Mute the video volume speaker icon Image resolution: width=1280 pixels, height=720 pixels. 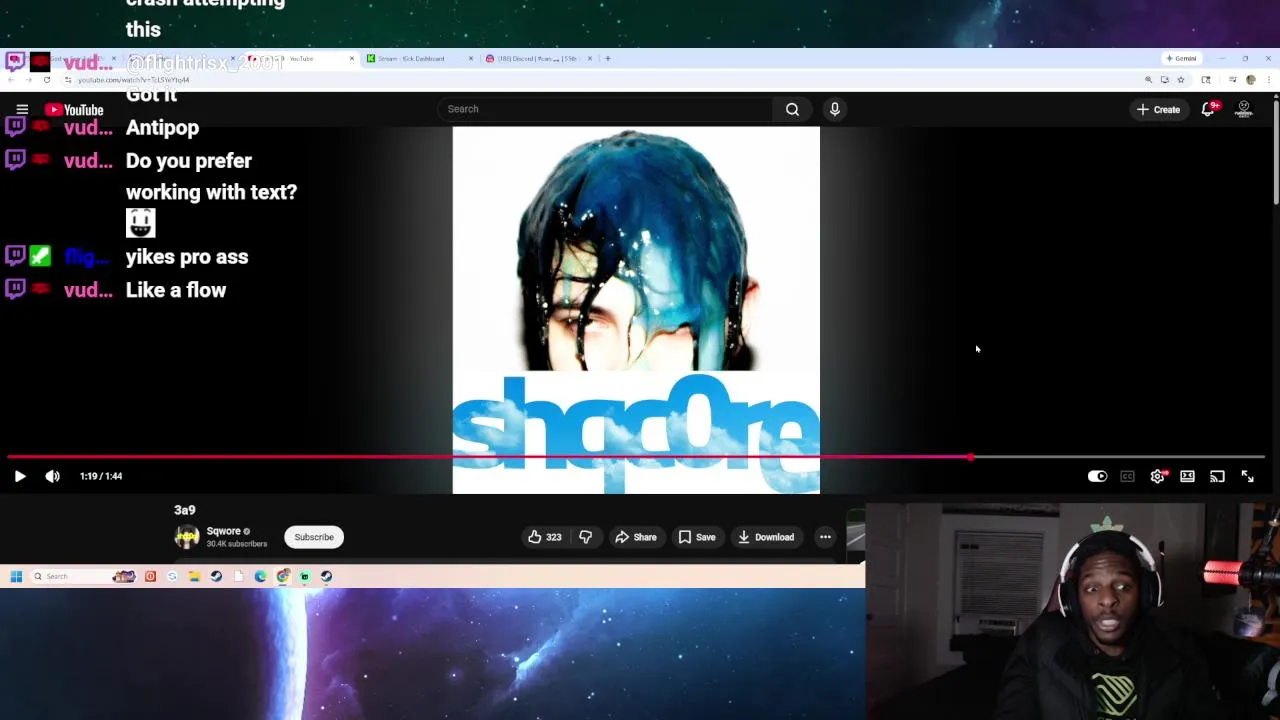click(x=52, y=477)
